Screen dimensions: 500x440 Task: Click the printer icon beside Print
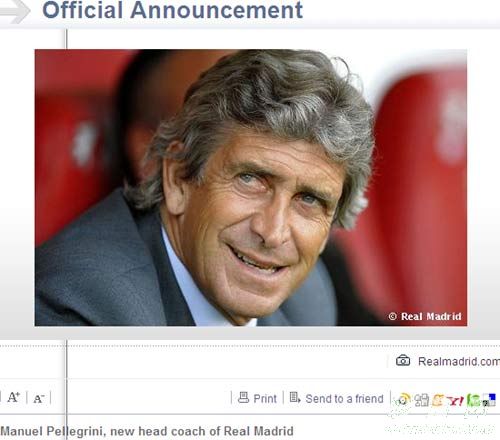point(243,397)
